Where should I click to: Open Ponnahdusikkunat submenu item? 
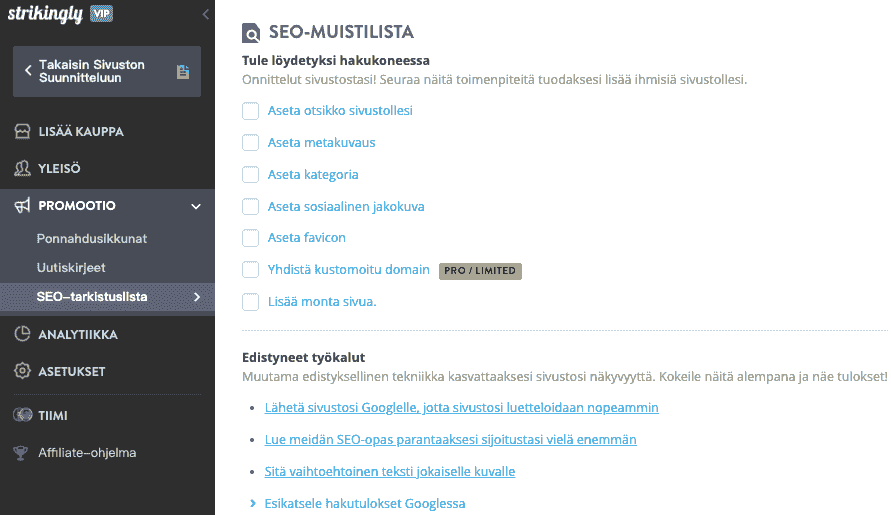92,239
